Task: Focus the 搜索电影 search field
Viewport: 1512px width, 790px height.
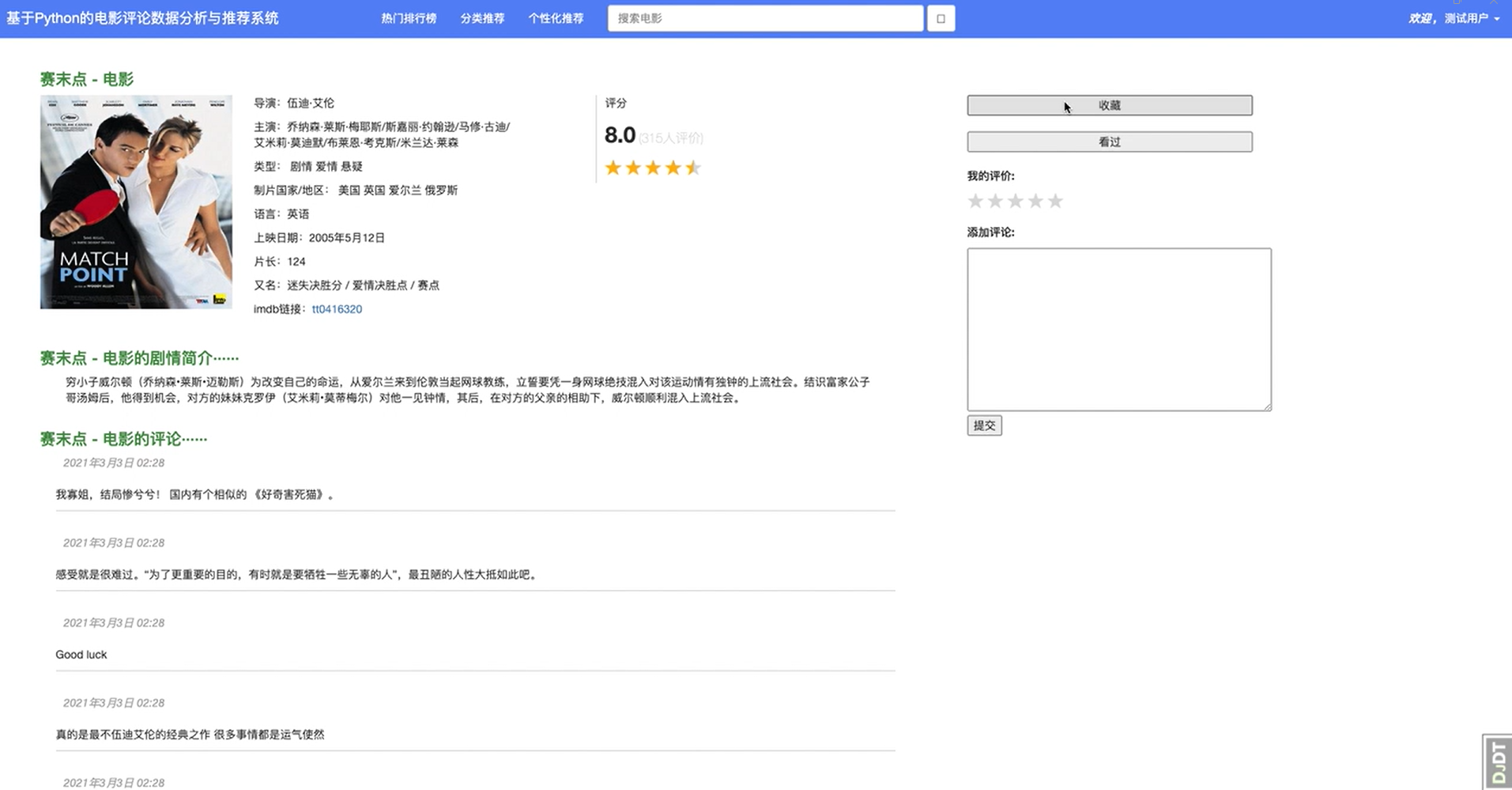Action: (765, 18)
